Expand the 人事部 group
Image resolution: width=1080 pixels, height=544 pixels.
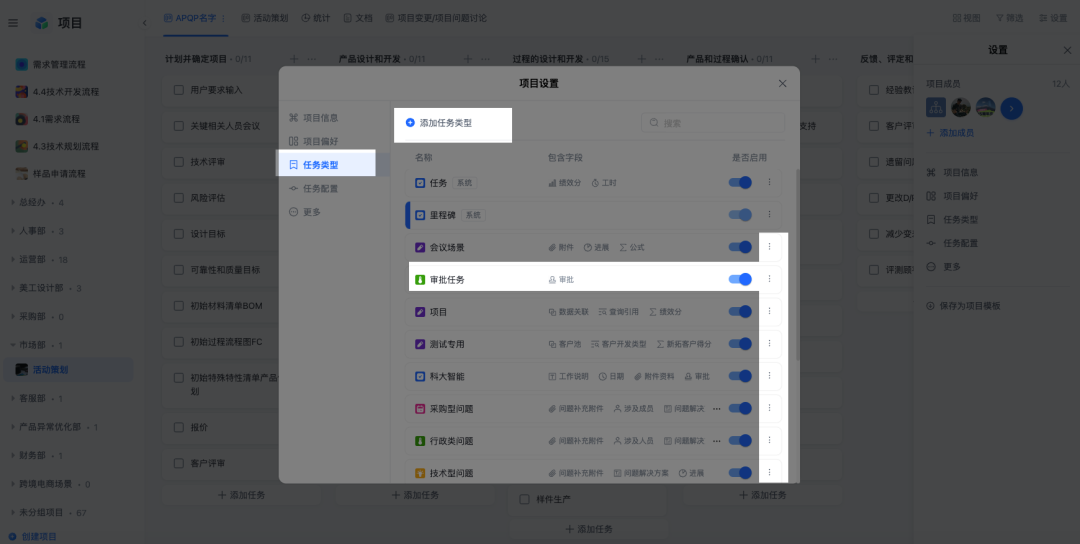(x=12, y=231)
